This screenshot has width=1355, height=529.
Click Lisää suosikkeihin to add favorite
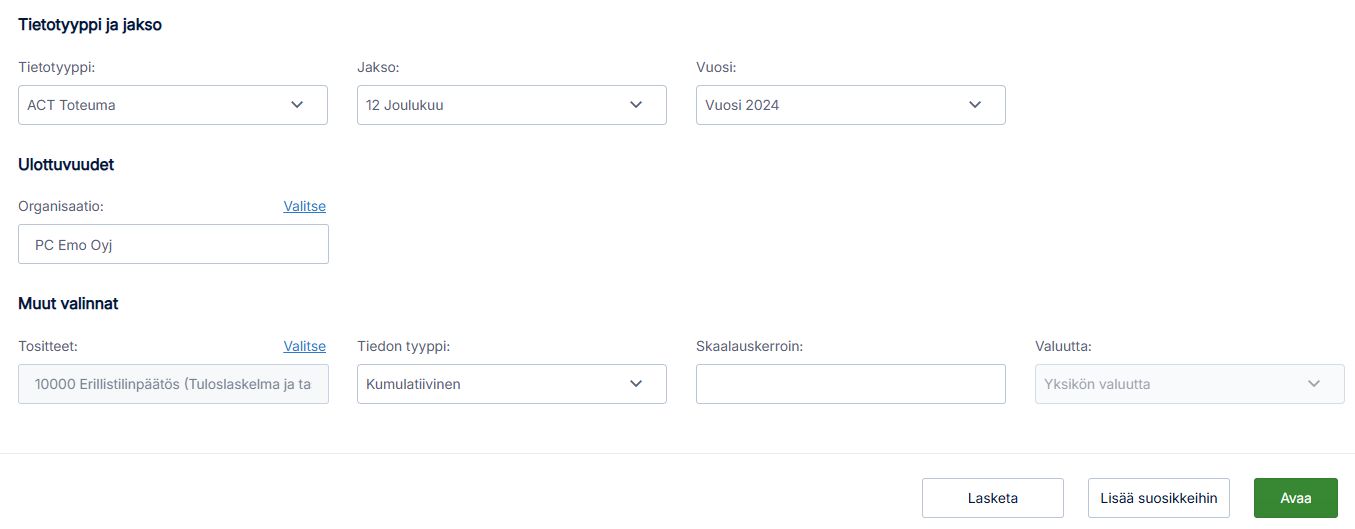click(x=1159, y=498)
